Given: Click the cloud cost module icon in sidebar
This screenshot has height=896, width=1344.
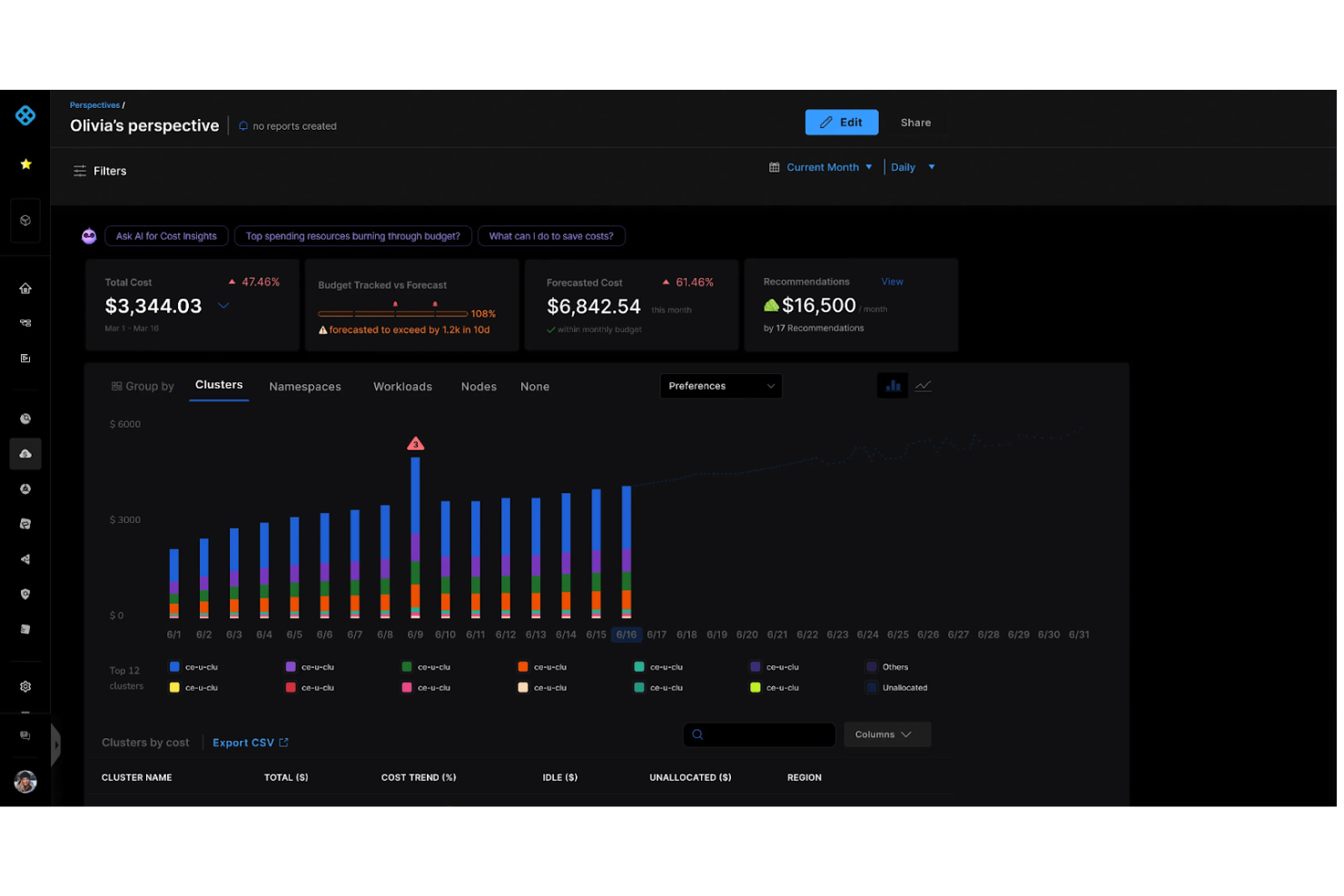Looking at the screenshot, I should tap(25, 454).
